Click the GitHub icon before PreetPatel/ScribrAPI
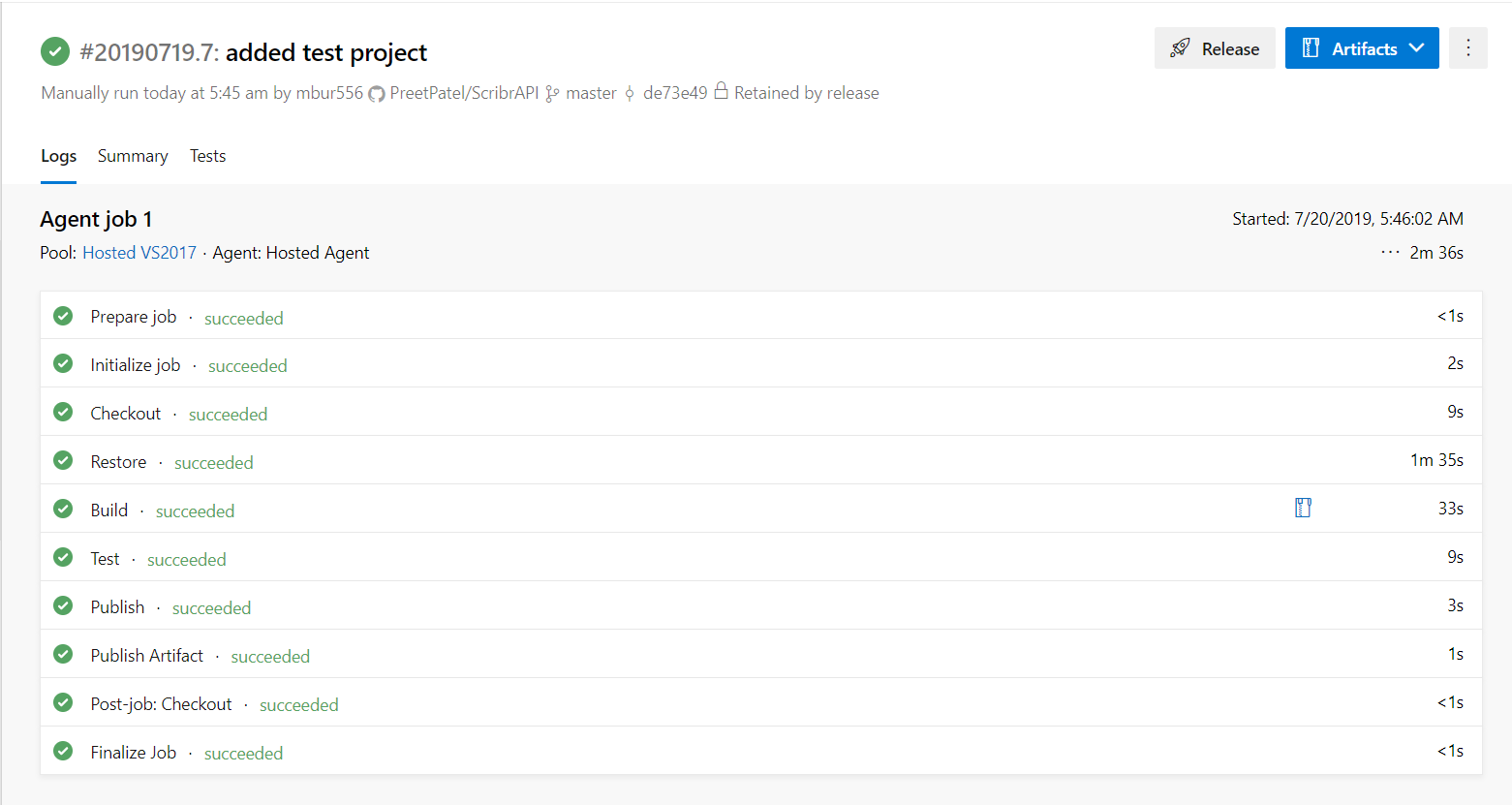The width and height of the screenshot is (1512, 805). [377, 94]
